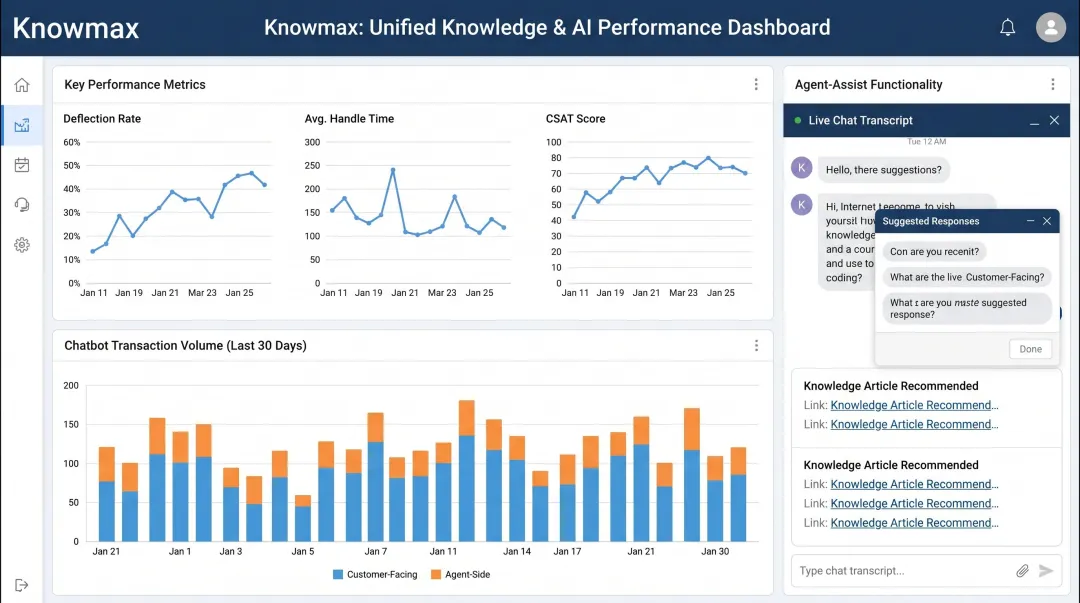This screenshot has height=603, width=1080.
Task: Click the 'Tue 12 AM' timestamp
Action: 926,142
